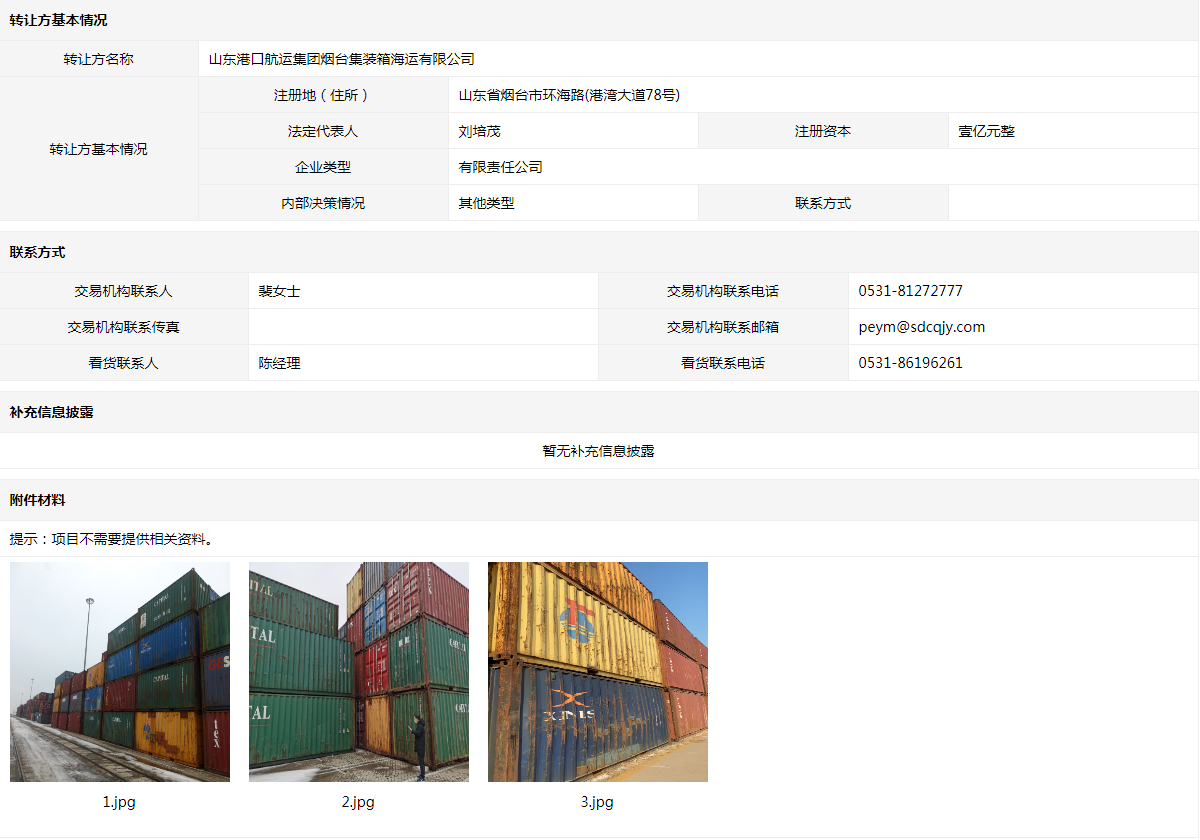
Task: Click the 注册资本 label cell
Action: [x=823, y=131]
